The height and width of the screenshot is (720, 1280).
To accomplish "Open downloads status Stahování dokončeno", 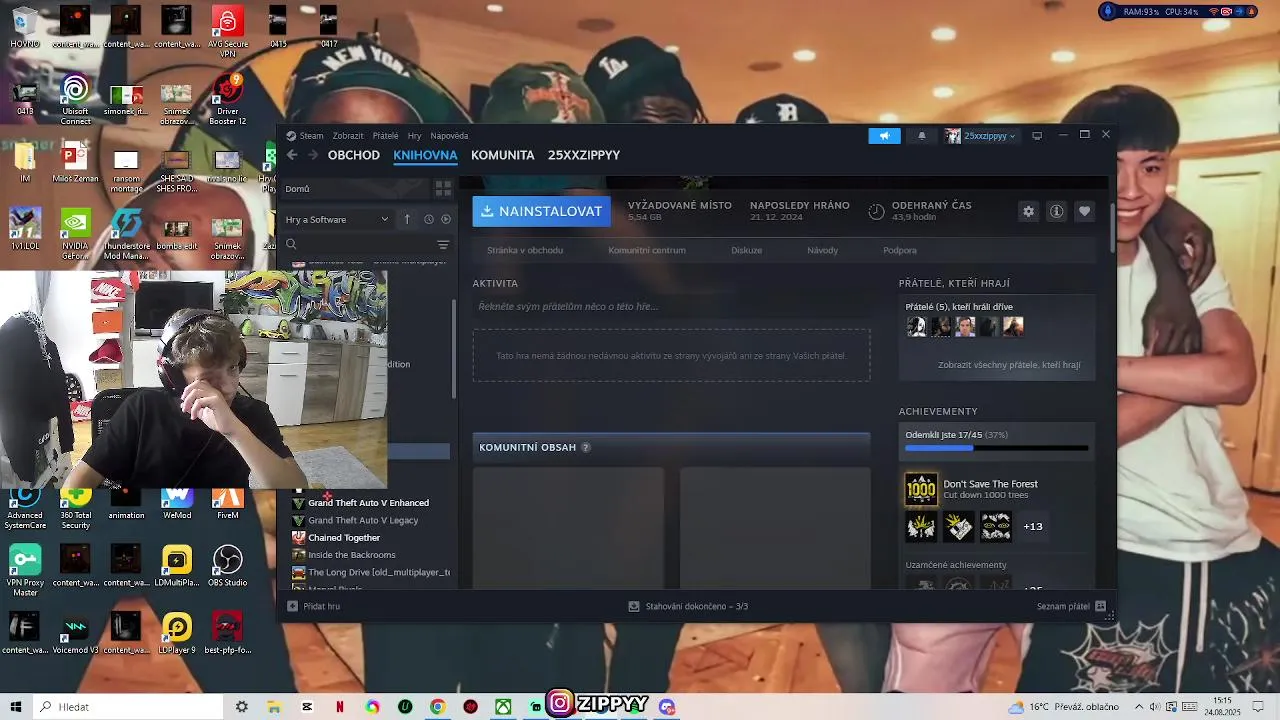I will [688, 606].
